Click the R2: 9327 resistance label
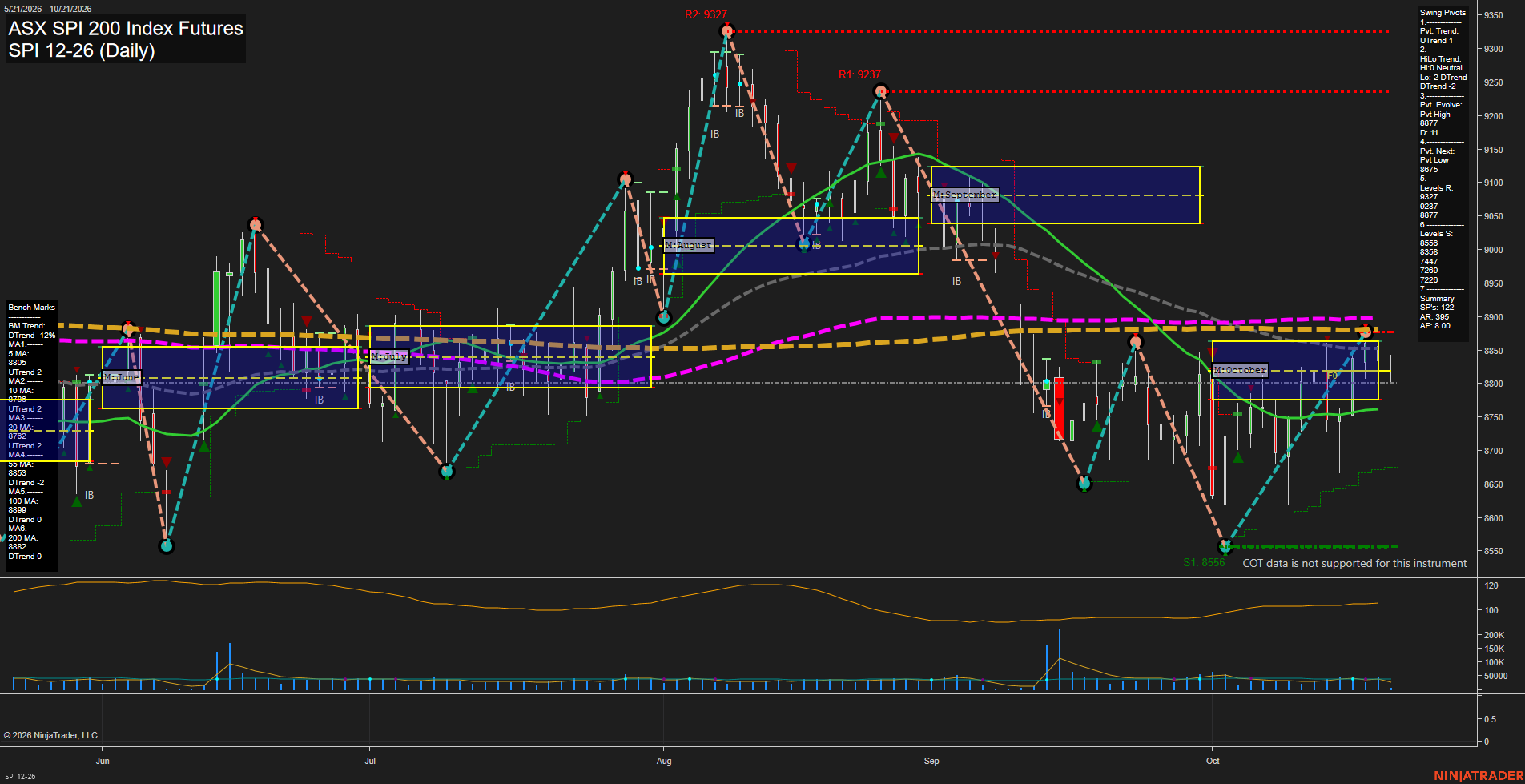Viewport: 1525px width, 784px height. [x=706, y=14]
